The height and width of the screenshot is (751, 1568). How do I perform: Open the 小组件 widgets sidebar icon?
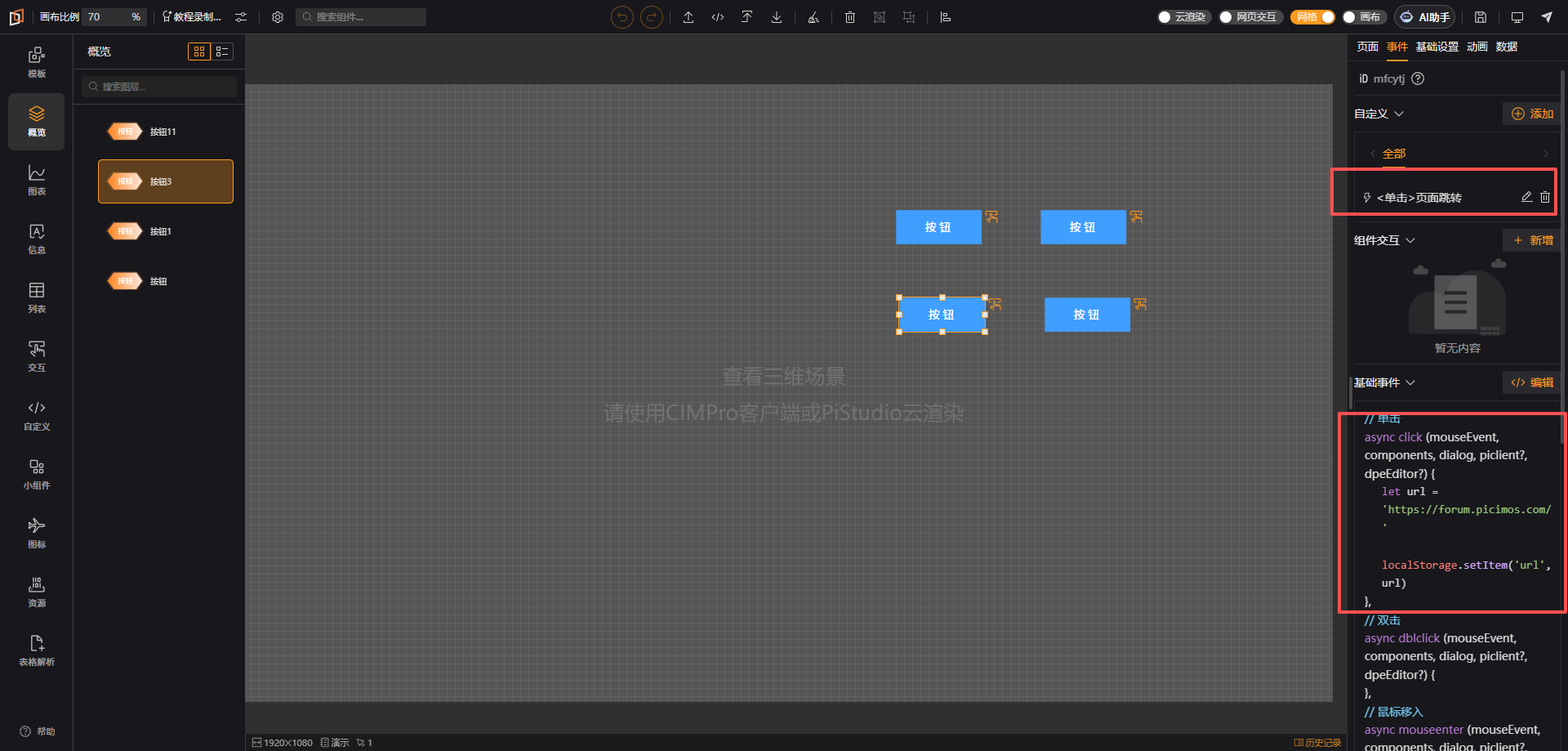(37, 474)
